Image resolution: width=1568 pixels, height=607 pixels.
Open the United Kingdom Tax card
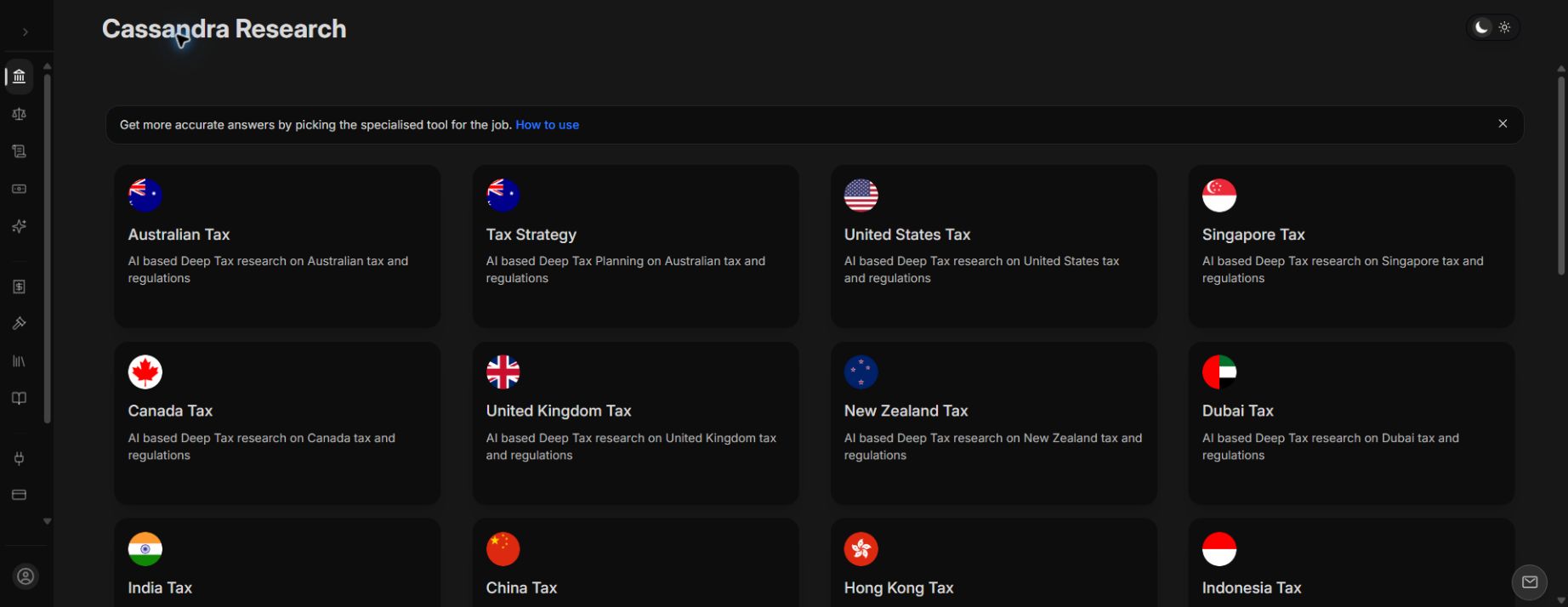[x=635, y=423]
